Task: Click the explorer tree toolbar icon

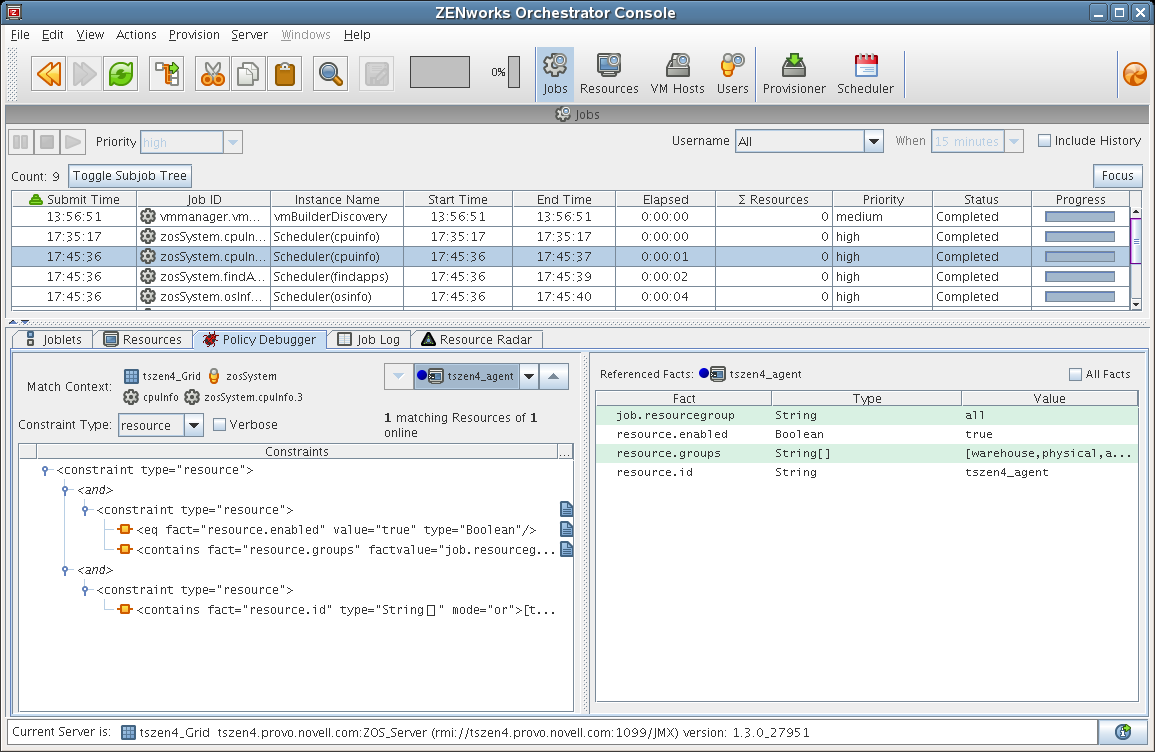Action: click(x=166, y=74)
